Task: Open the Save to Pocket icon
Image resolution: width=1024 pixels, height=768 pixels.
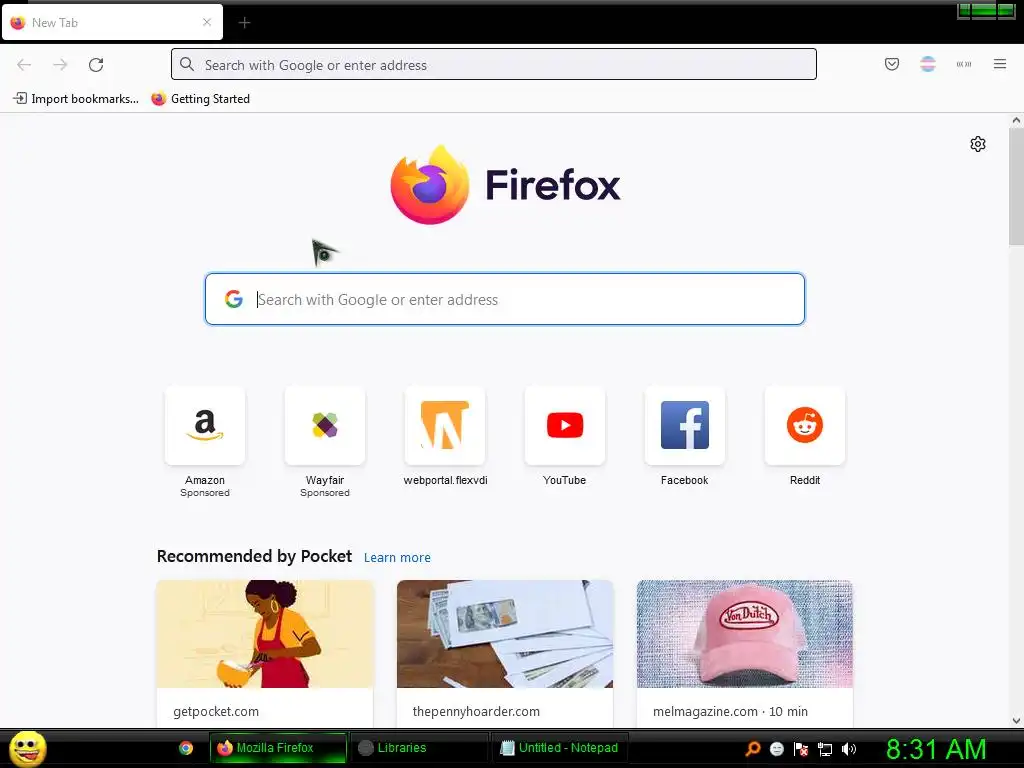Action: point(891,64)
